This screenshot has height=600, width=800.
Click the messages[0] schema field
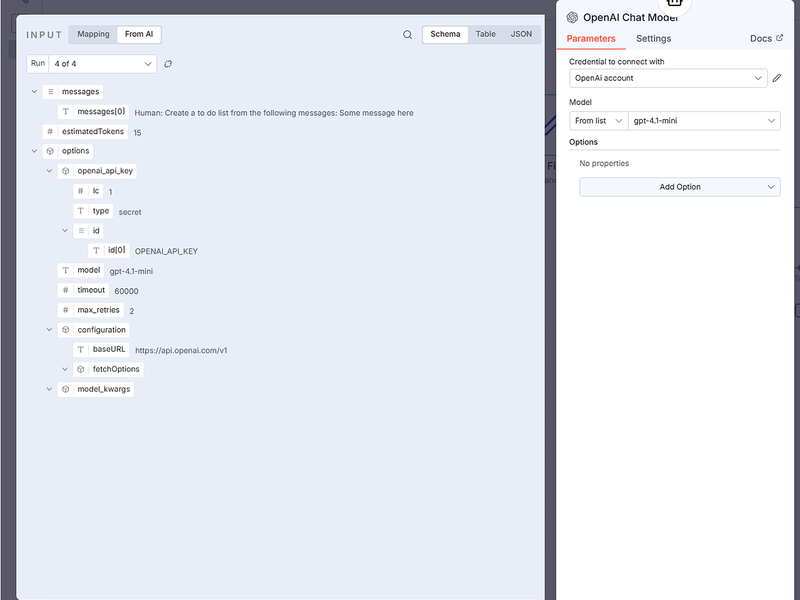93,112
